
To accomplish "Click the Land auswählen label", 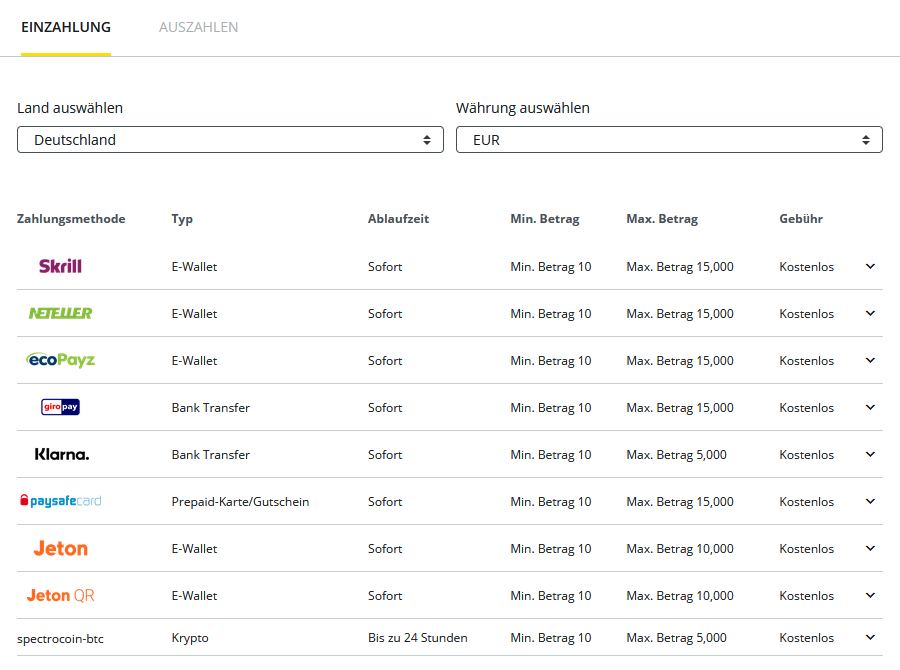I will click(70, 108).
